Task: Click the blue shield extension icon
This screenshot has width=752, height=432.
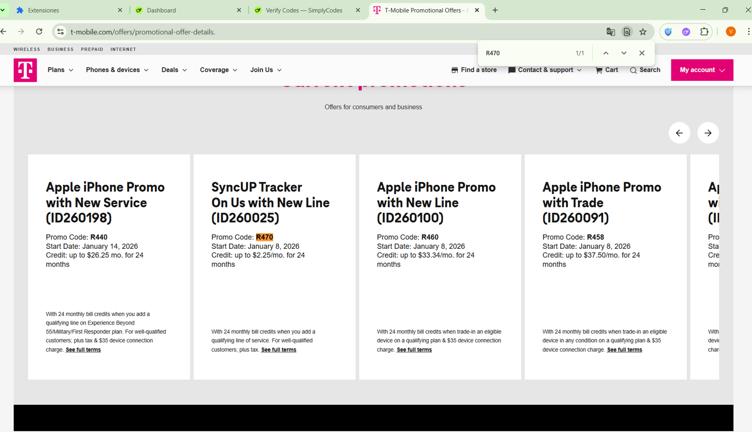Action: point(668,32)
